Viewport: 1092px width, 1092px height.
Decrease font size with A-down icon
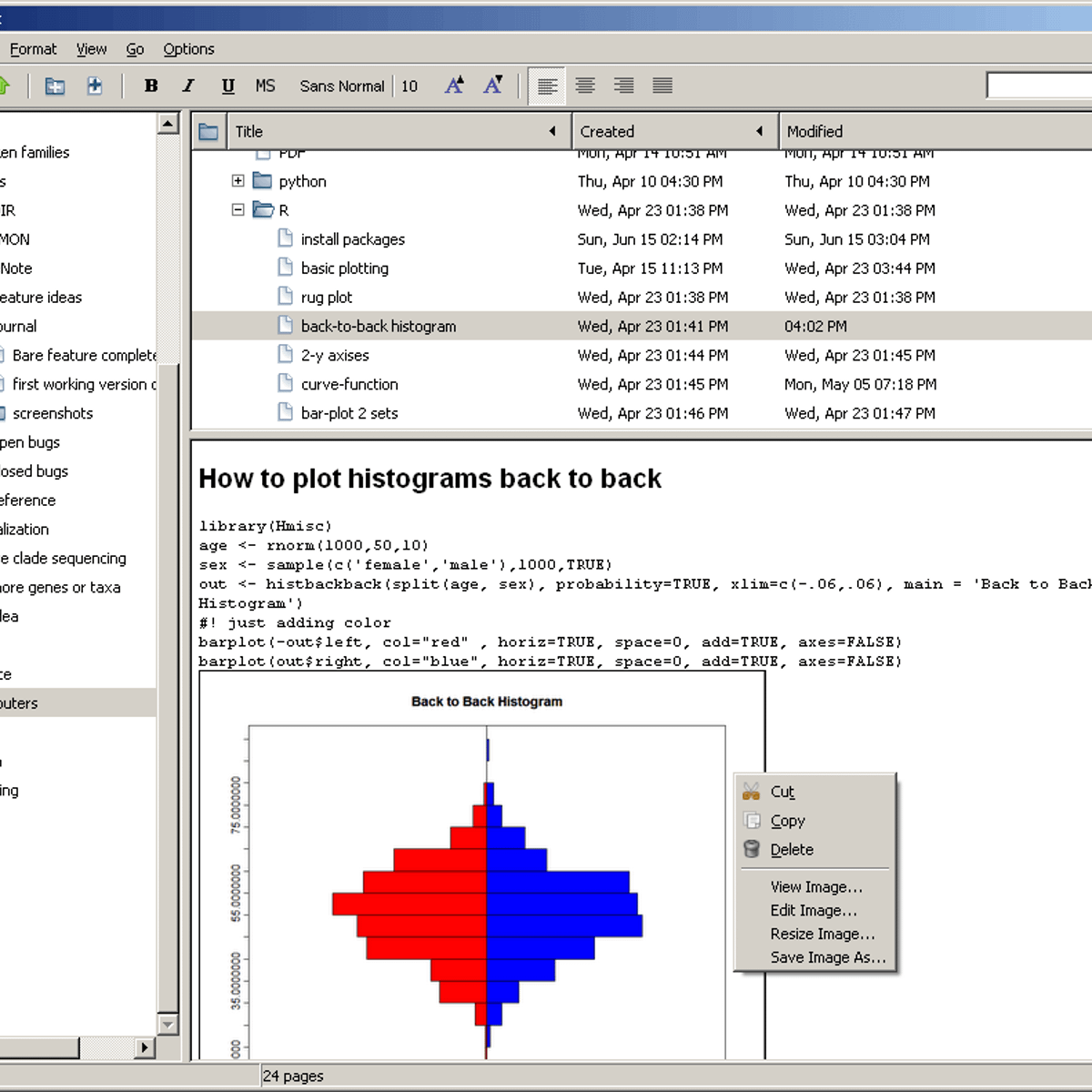coord(493,86)
